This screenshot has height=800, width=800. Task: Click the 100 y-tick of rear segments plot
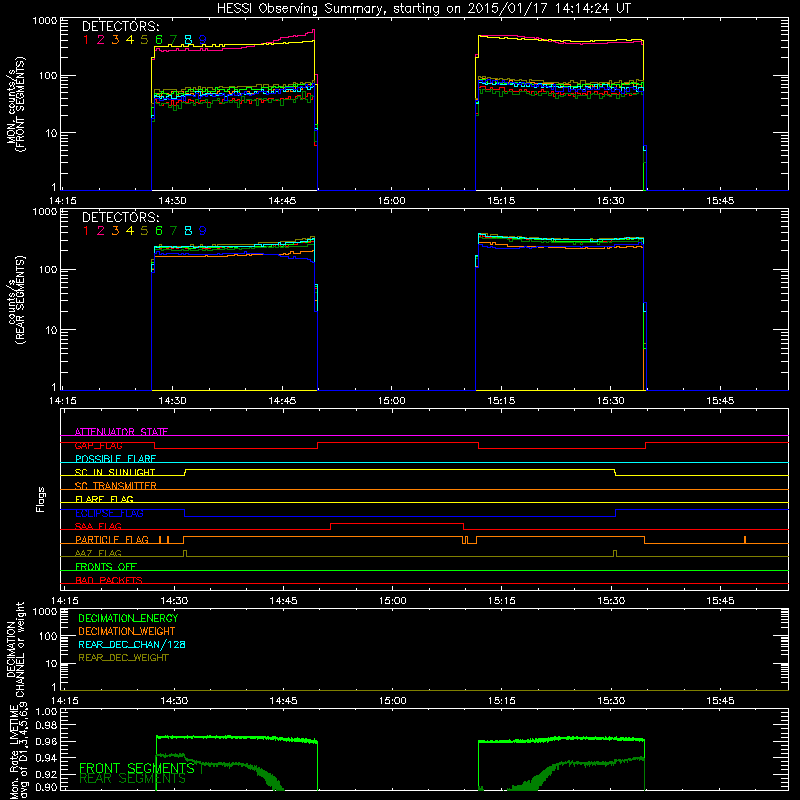point(48,269)
